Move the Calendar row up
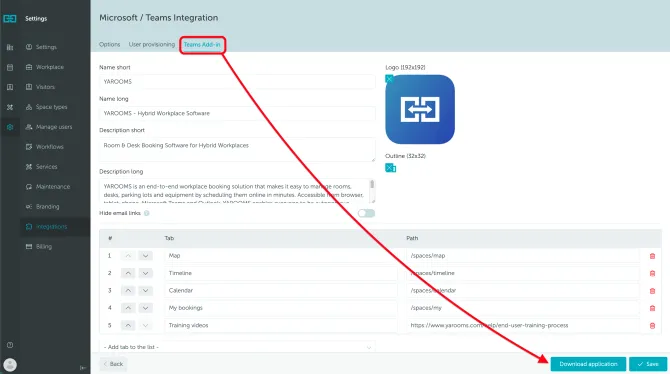 coord(128,291)
